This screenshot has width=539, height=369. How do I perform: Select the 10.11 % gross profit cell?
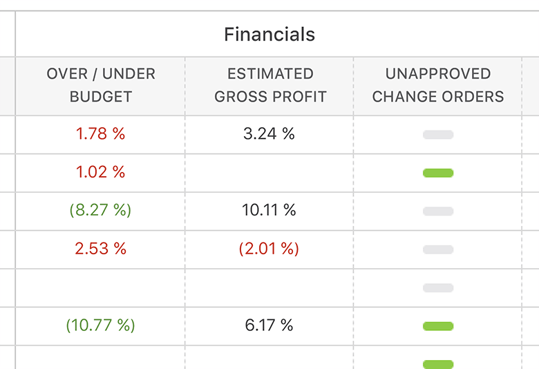point(269,210)
